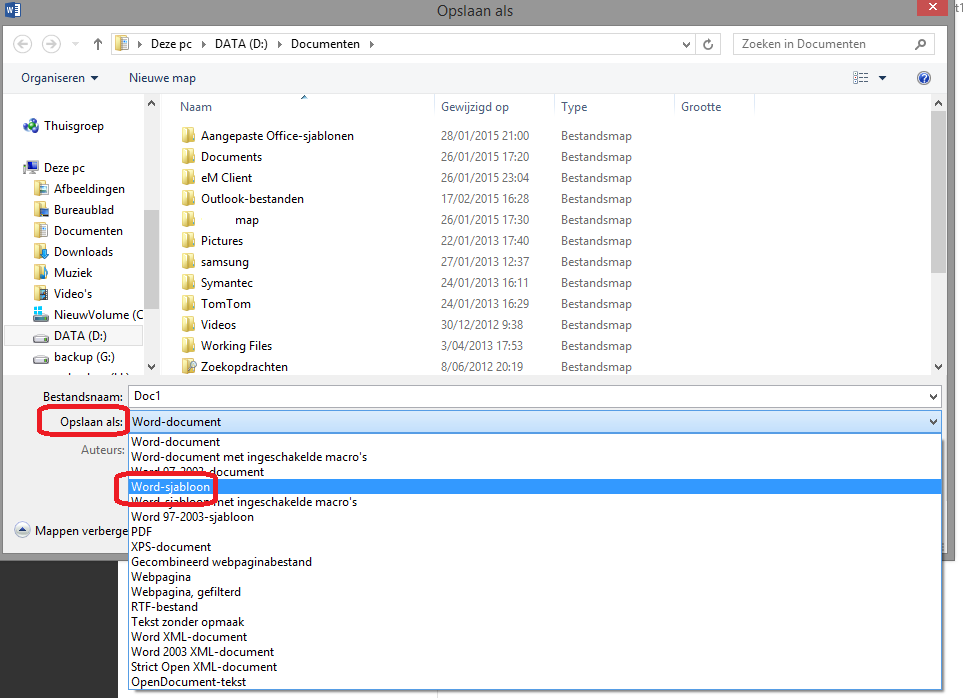Click the round Mappen verbergen arrow icon
The height and width of the screenshot is (698, 966).
[22, 530]
